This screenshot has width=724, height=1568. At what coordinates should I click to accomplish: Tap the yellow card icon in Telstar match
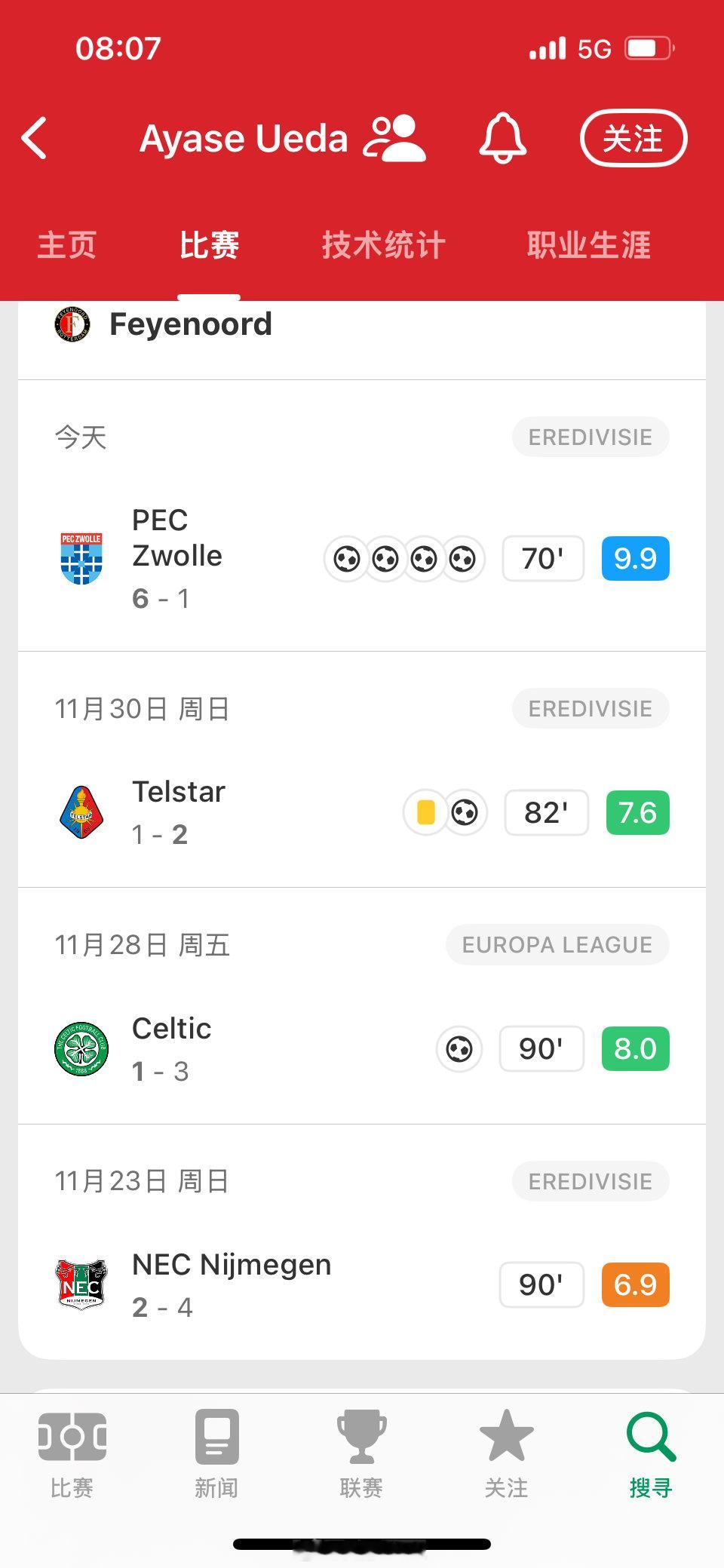[x=425, y=812]
